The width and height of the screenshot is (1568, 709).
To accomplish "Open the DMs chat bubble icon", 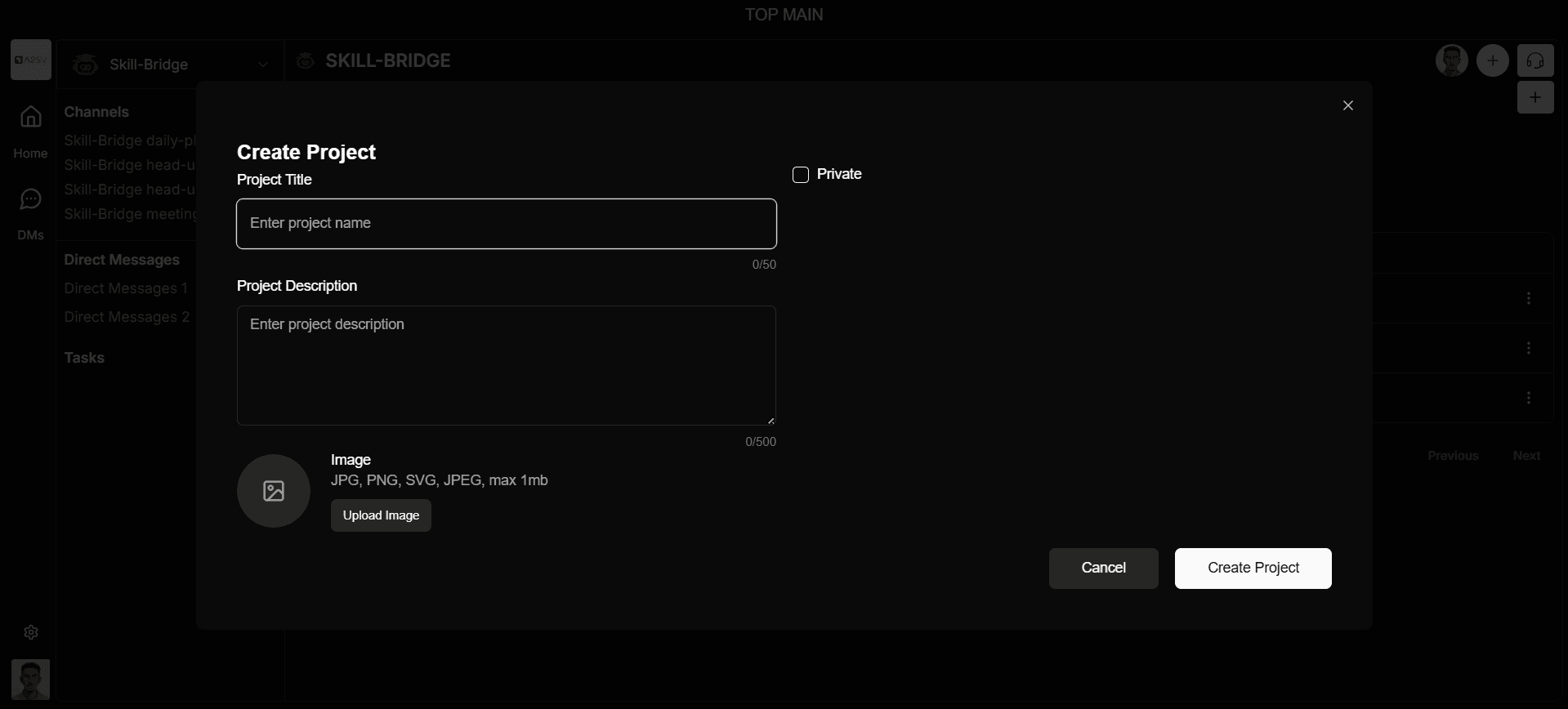I will pos(31,199).
